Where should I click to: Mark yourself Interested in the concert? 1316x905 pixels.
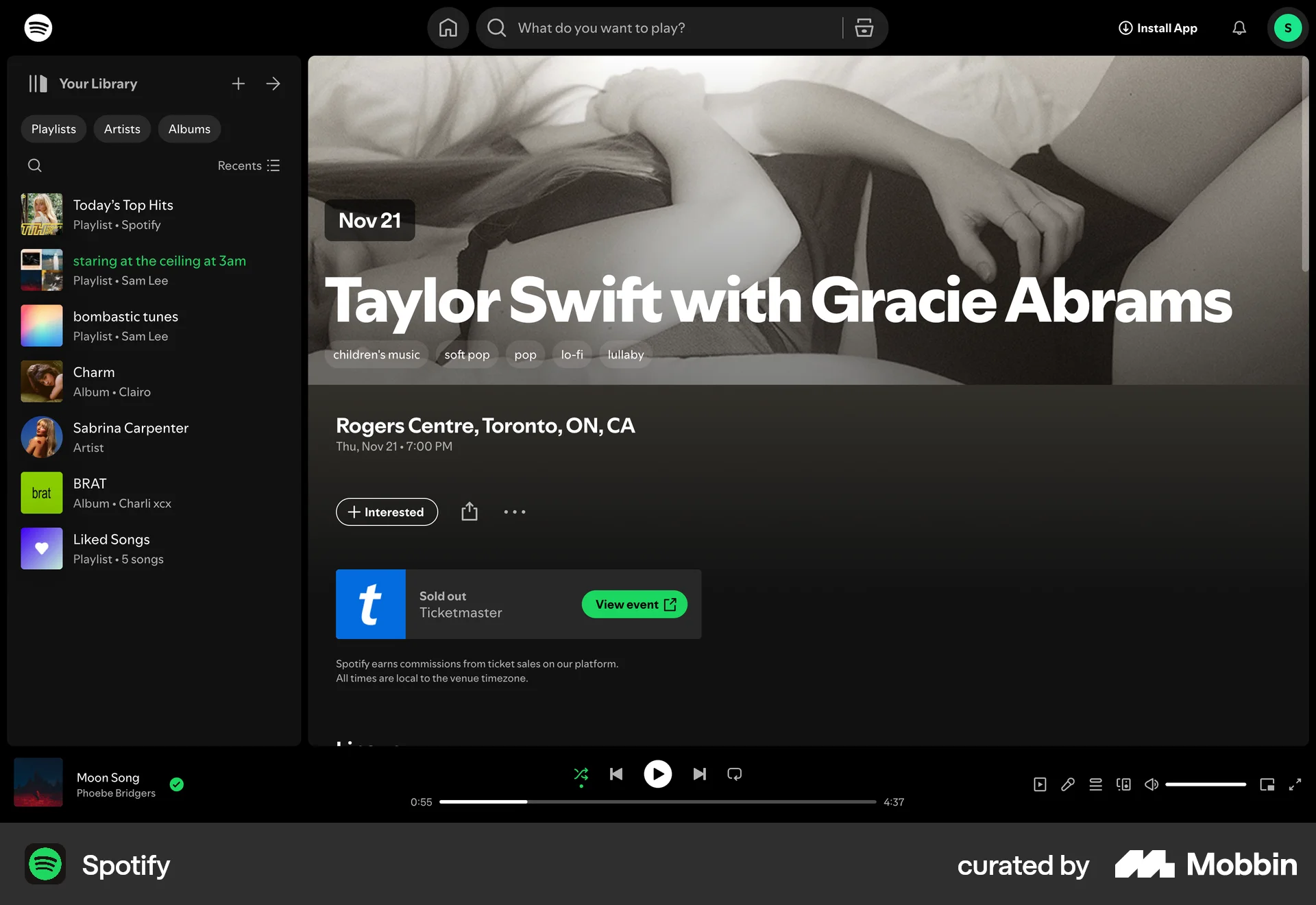(x=387, y=511)
